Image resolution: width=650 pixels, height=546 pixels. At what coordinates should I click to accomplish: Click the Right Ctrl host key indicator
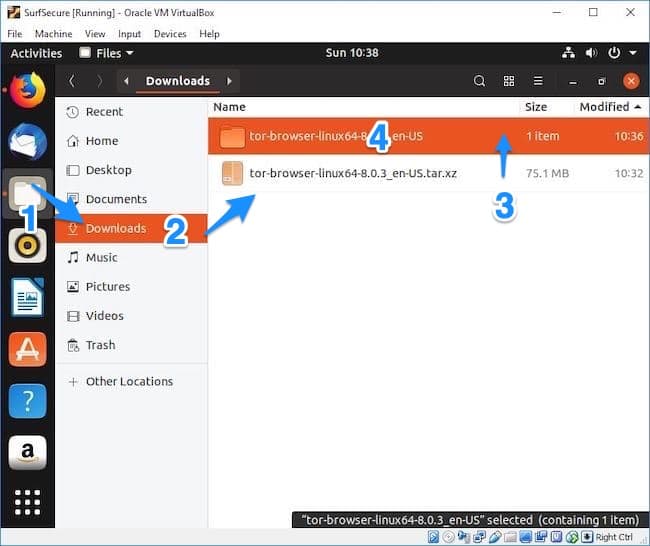[614, 537]
